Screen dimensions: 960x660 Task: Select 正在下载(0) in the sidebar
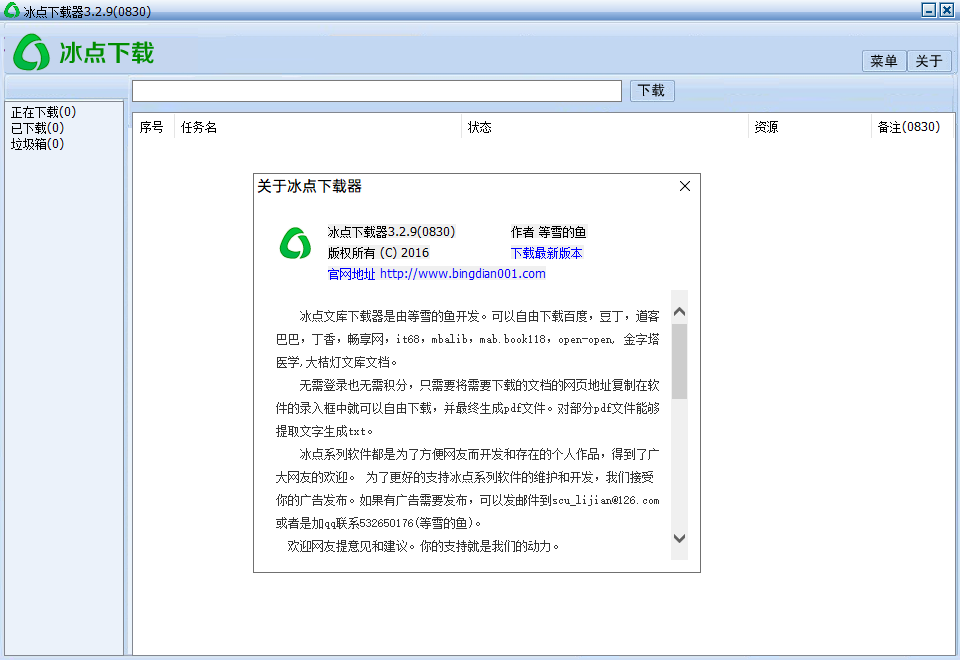point(43,112)
